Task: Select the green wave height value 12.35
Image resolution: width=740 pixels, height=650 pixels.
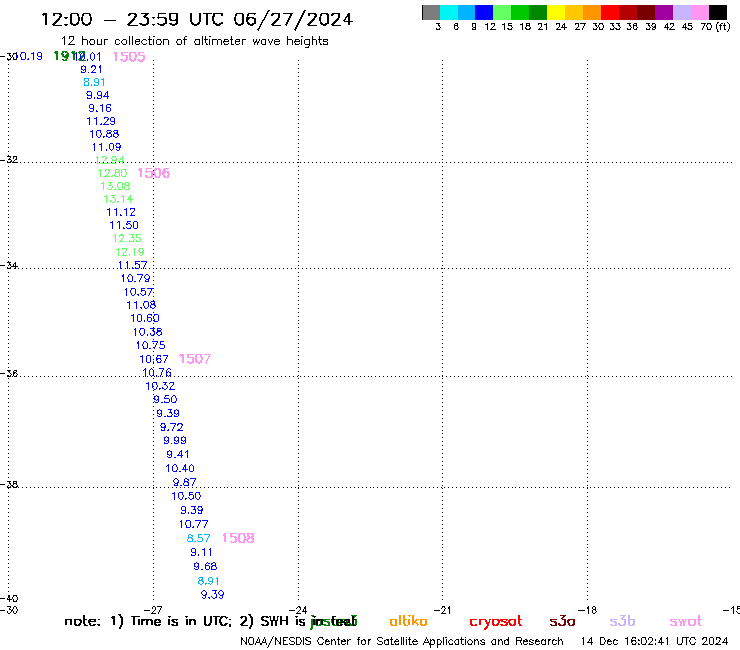Action: tap(126, 238)
